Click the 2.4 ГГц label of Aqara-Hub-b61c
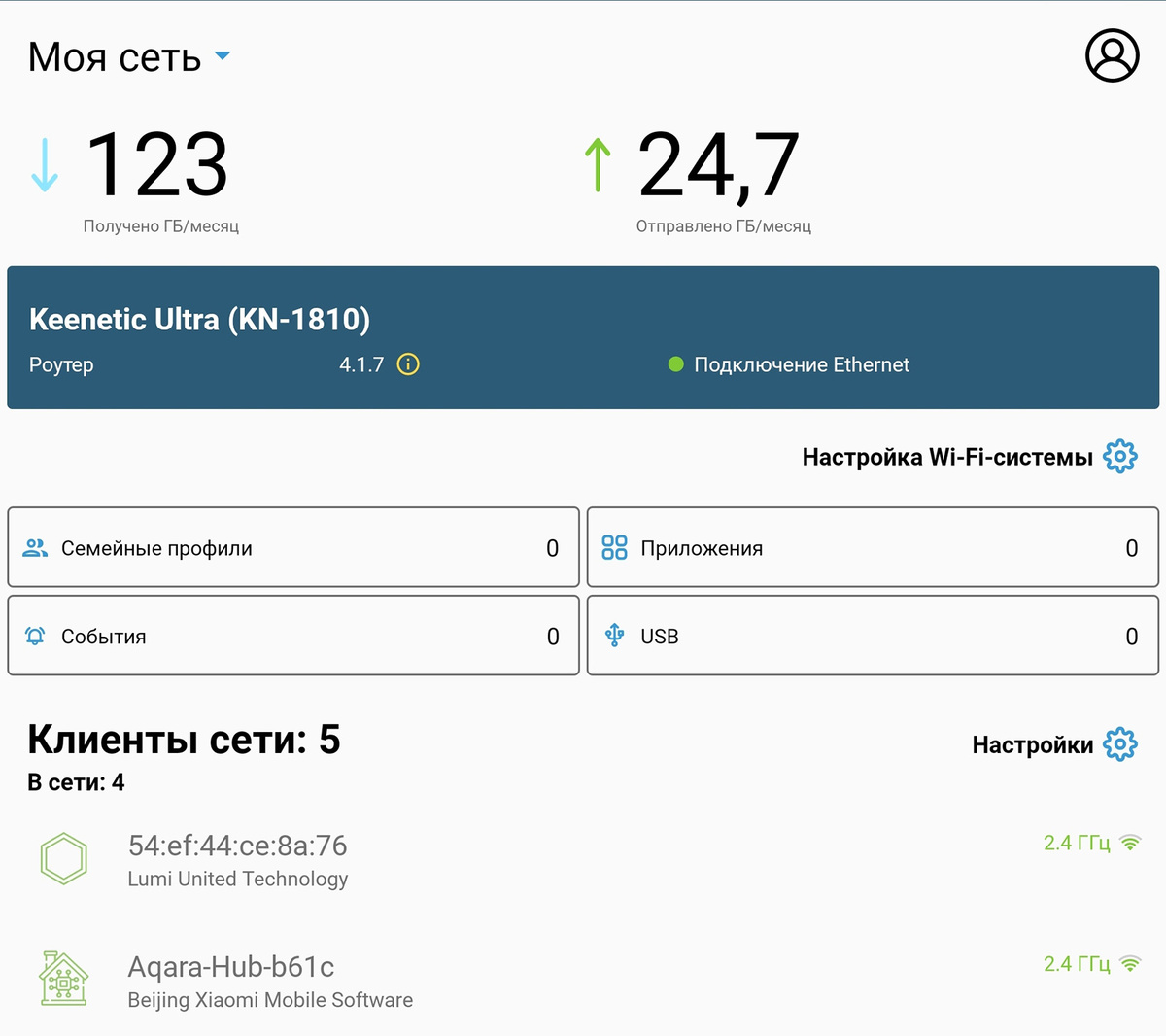1166x1036 pixels. pos(1077,964)
